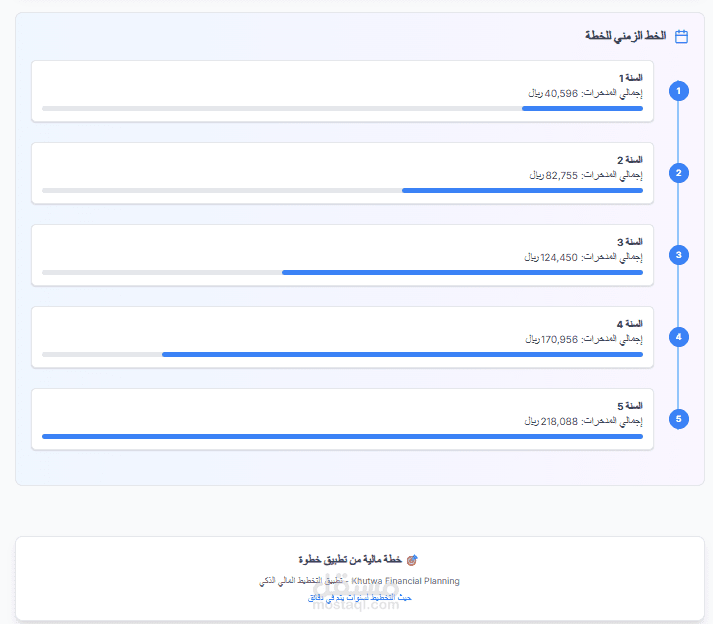The height and width of the screenshot is (624, 713).
Task: Select timeline step circle number 4
Action: tap(679, 337)
